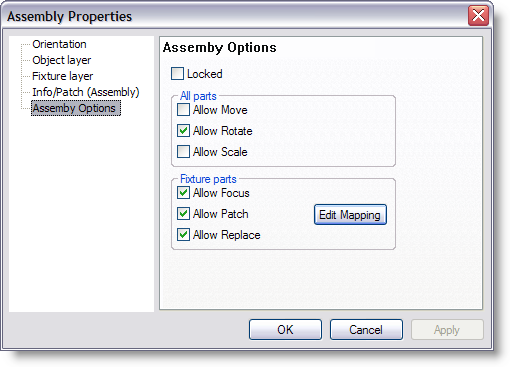
Task: Uncheck the Allow Rotate option
Action: pyautogui.click(x=183, y=131)
